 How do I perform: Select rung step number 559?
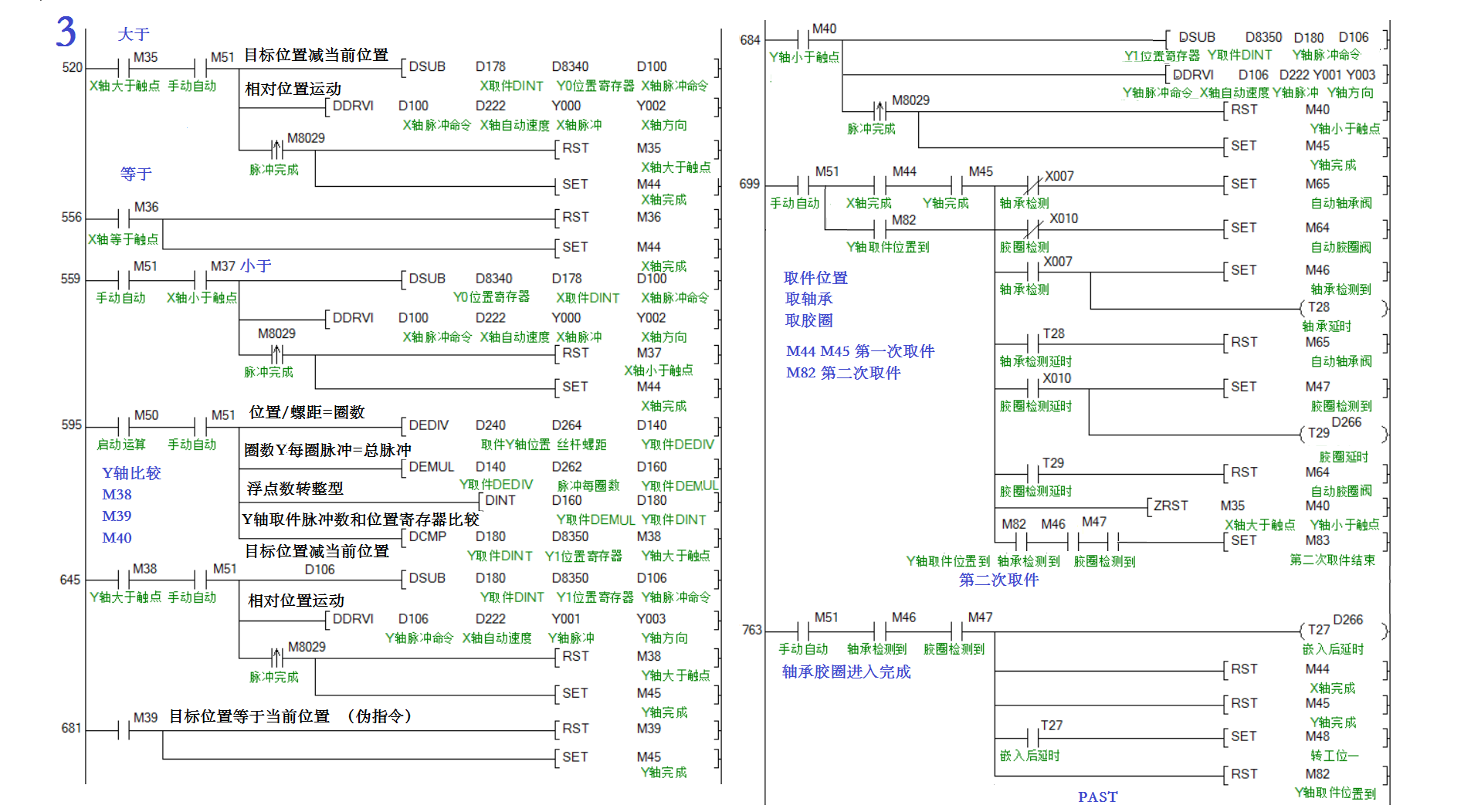pyautogui.click(x=70, y=279)
